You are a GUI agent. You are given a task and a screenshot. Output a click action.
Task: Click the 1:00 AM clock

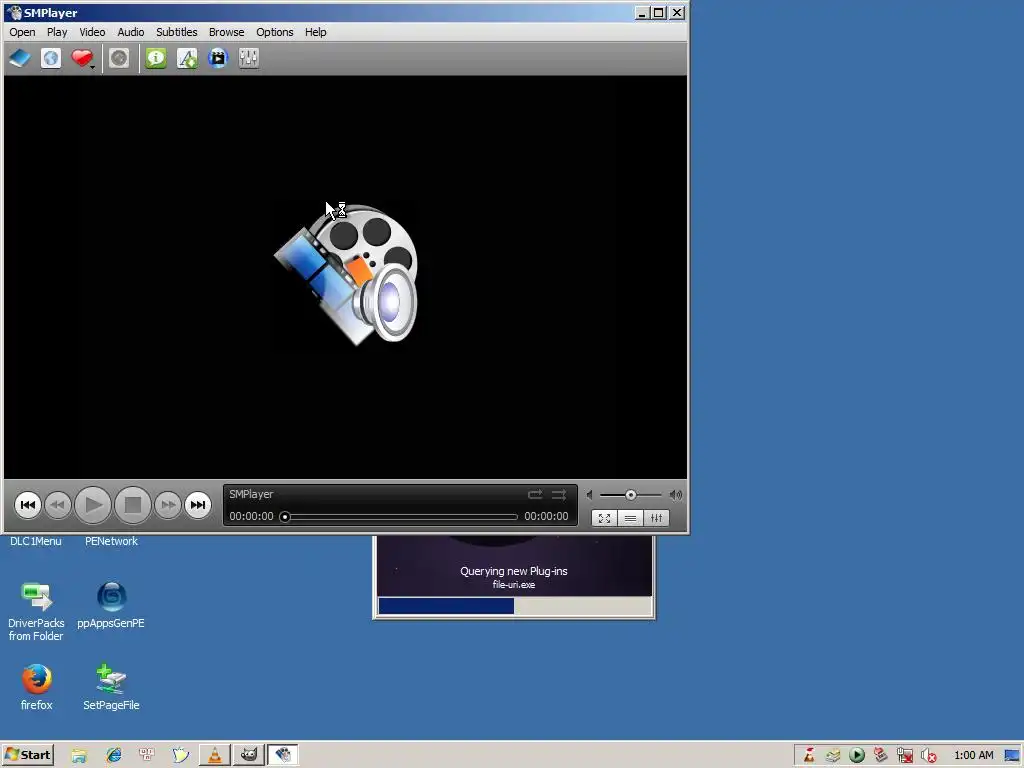tap(974, 756)
